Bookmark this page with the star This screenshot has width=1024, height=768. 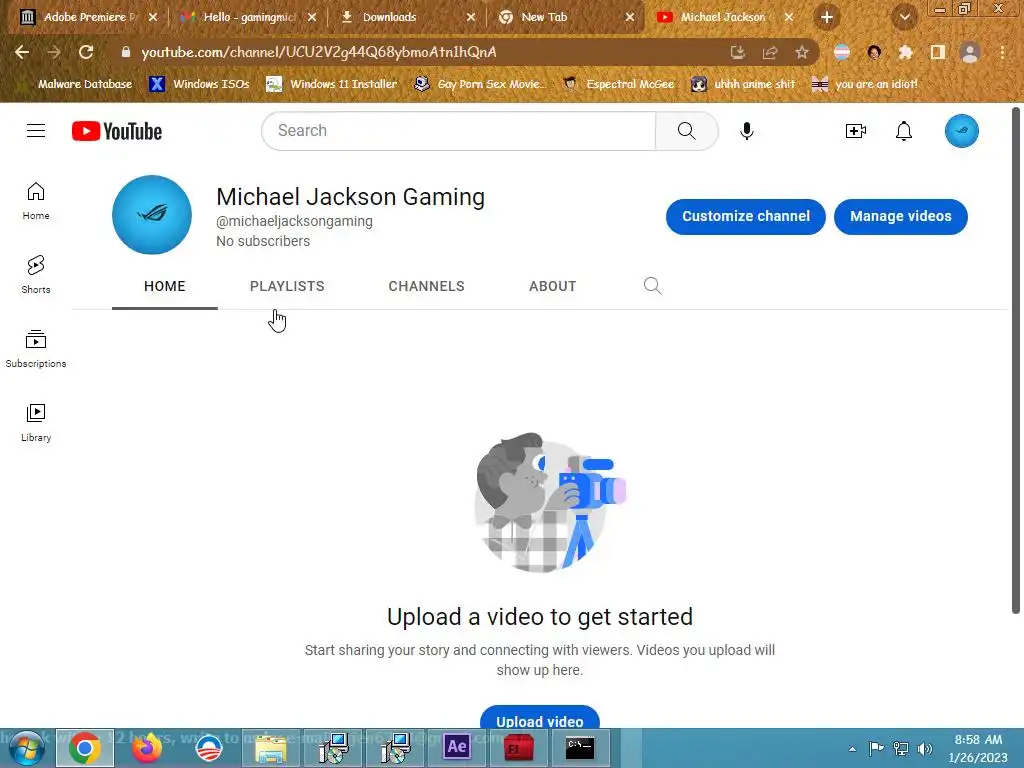tap(802, 52)
